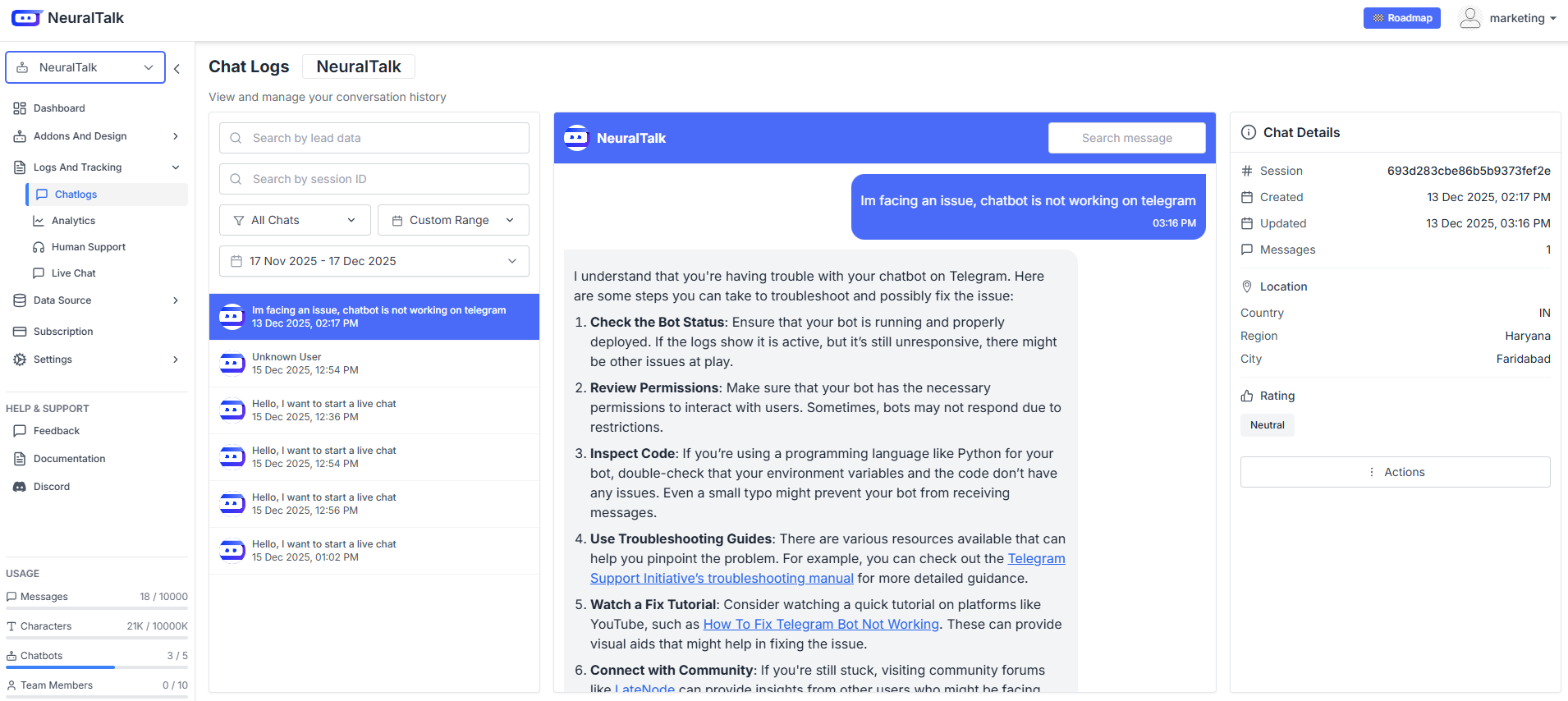Click the Human Support headset icon
Image resolution: width=1568 pixels, height=701 pixels.
pyautogui.click(x=39, y=247)
